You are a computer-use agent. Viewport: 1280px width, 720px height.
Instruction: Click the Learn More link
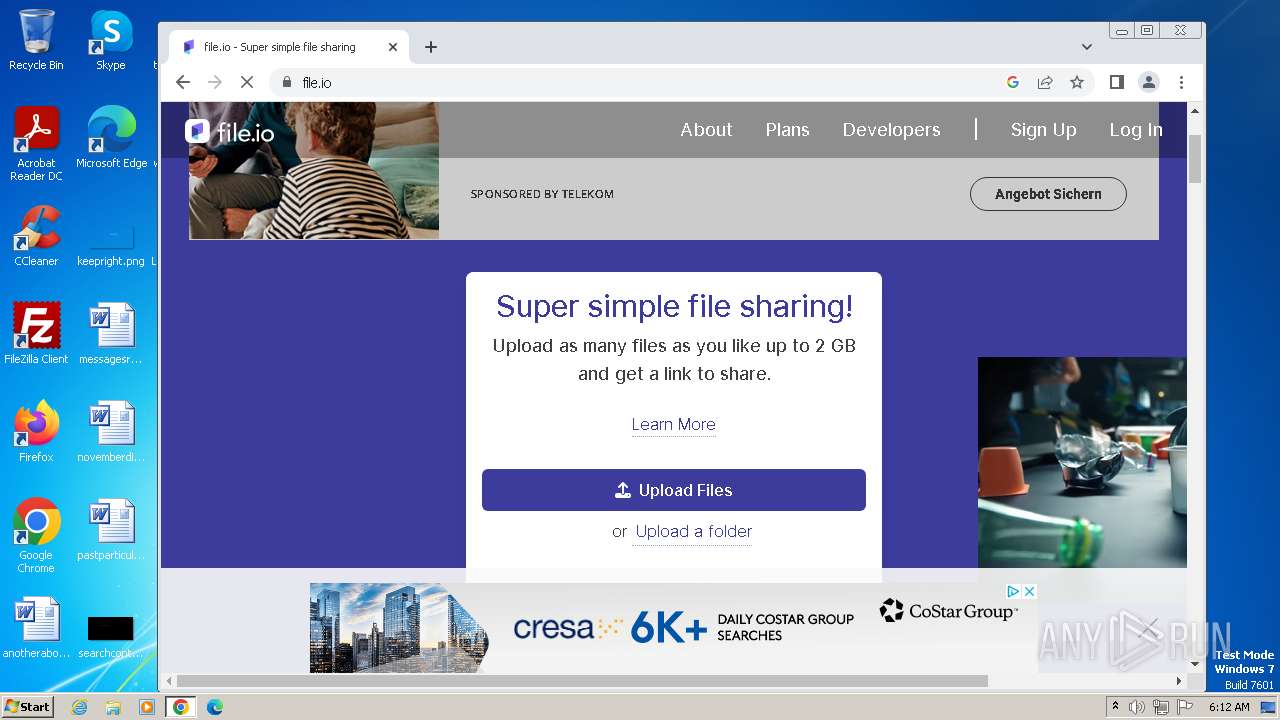coord(673,425)
